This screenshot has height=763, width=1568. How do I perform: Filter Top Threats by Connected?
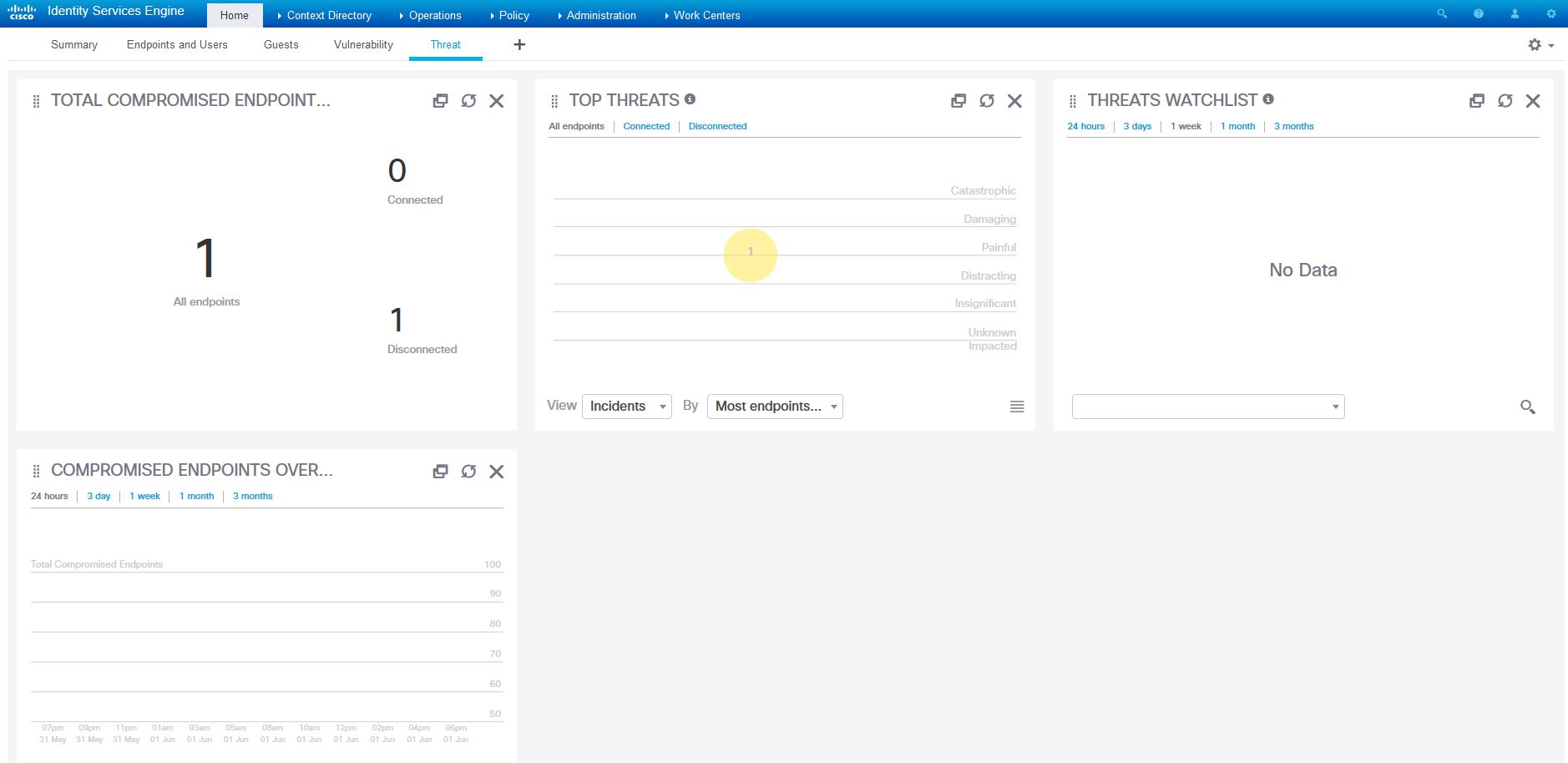coord(646,126)
